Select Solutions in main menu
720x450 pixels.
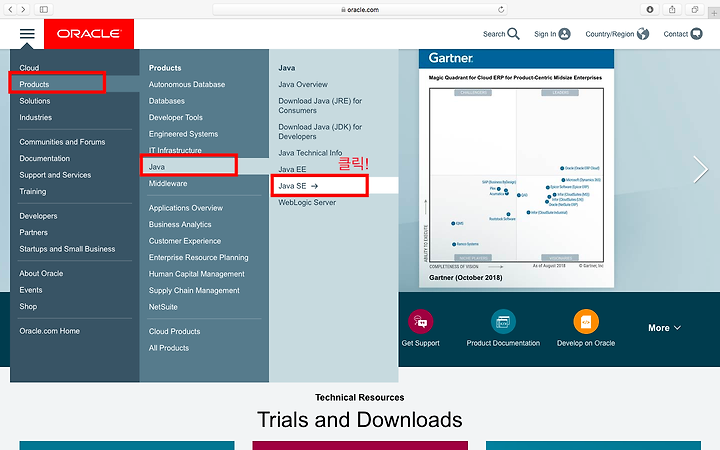(35, 101)
